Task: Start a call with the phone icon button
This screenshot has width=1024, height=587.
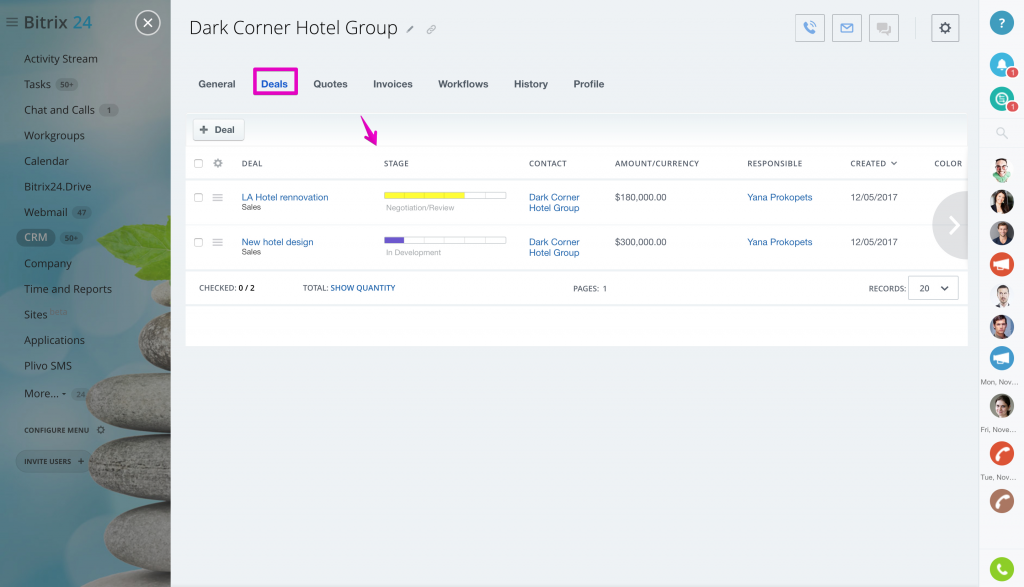Action: click(810, 28)
